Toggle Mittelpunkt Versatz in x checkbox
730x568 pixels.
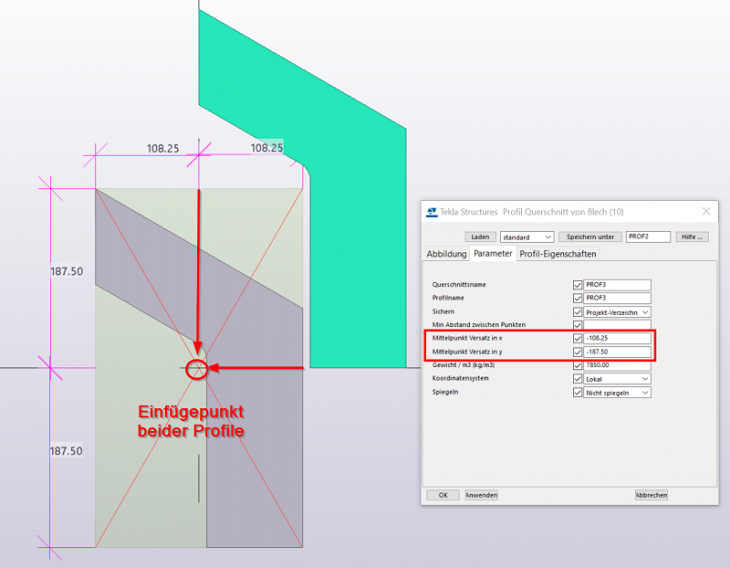click(577, 338)
